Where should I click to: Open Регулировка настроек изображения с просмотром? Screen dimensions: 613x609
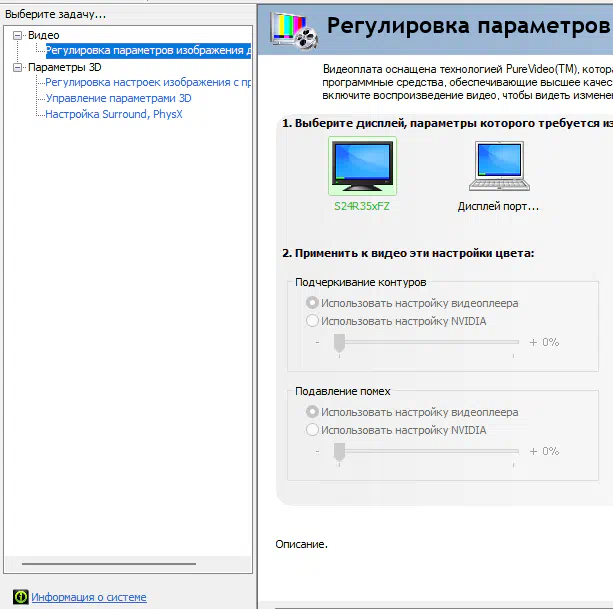tap(148, 82)
